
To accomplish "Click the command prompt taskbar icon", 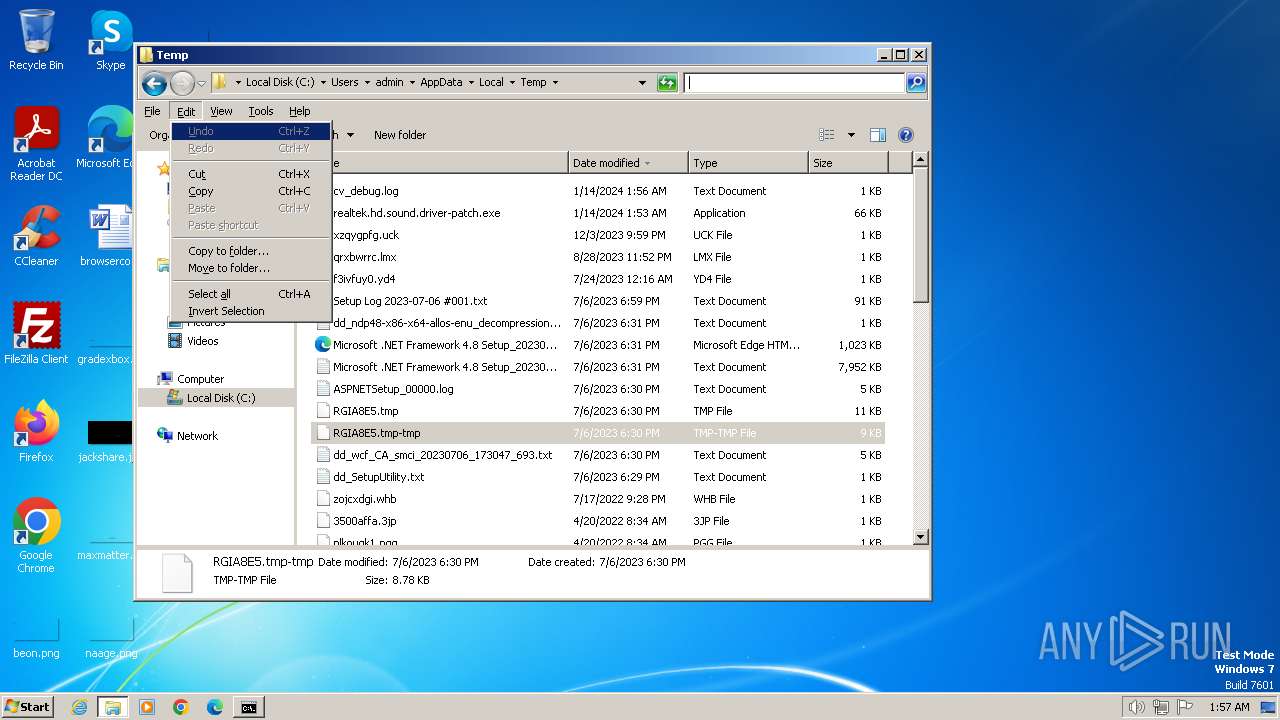I will (x=248, y=707).
